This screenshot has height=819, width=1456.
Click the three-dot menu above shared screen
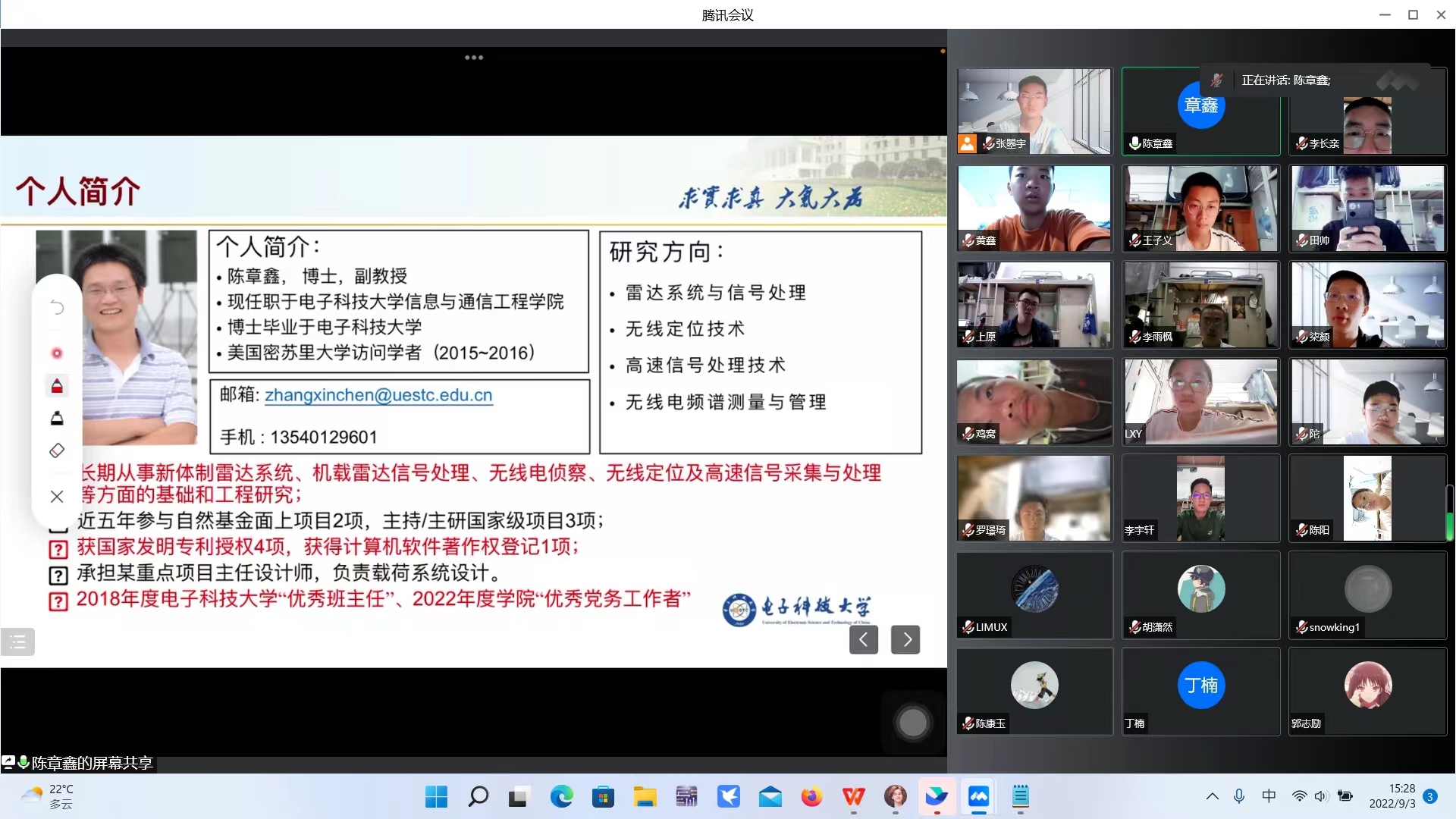click(x=474, y=58)
